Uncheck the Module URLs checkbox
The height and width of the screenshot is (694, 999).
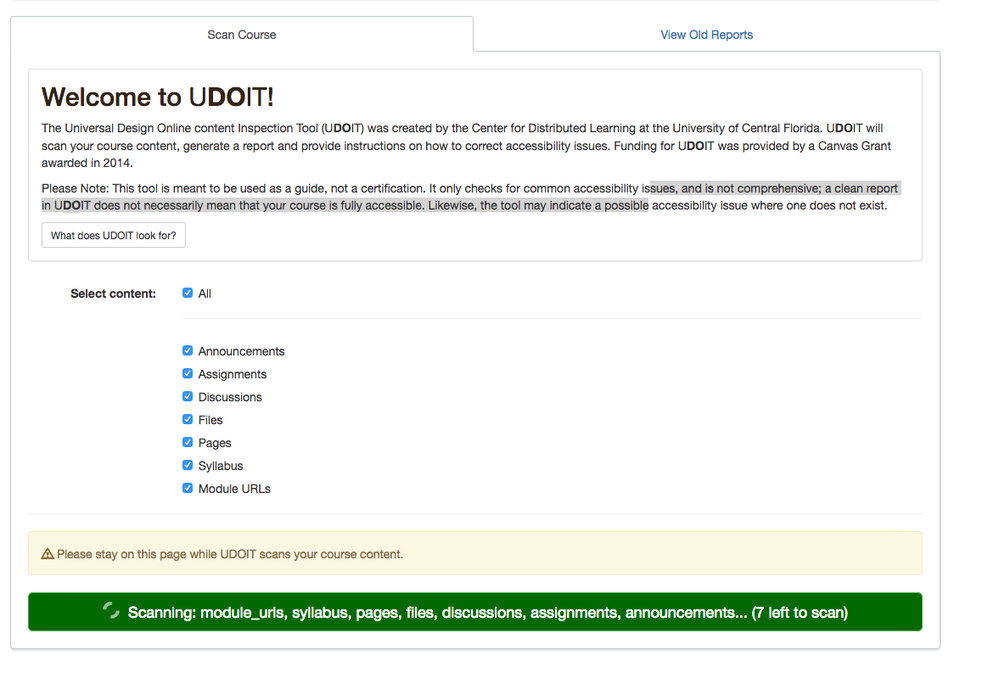point(187,488)
